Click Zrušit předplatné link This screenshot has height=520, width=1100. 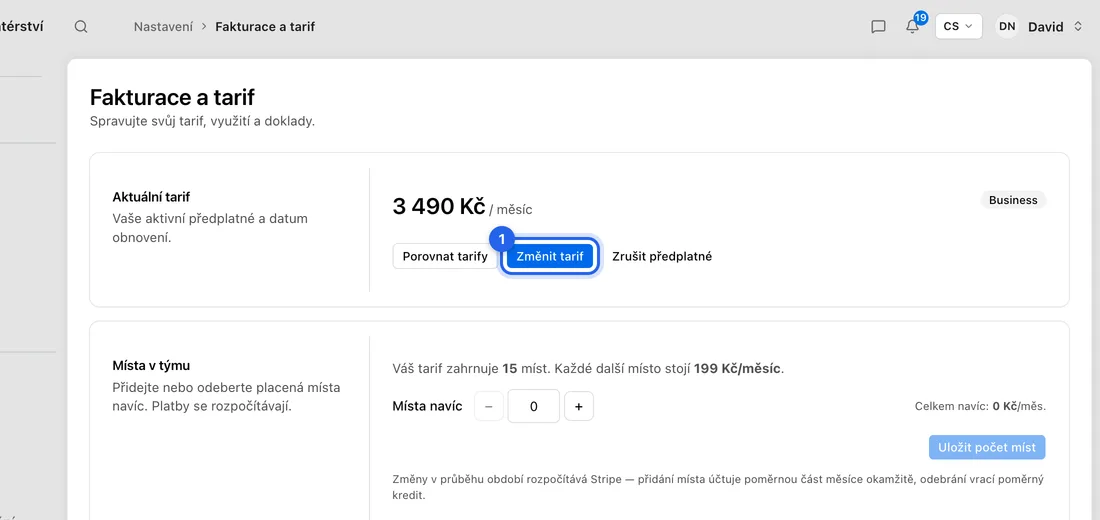pyautogui.click(x=662, y=256)
